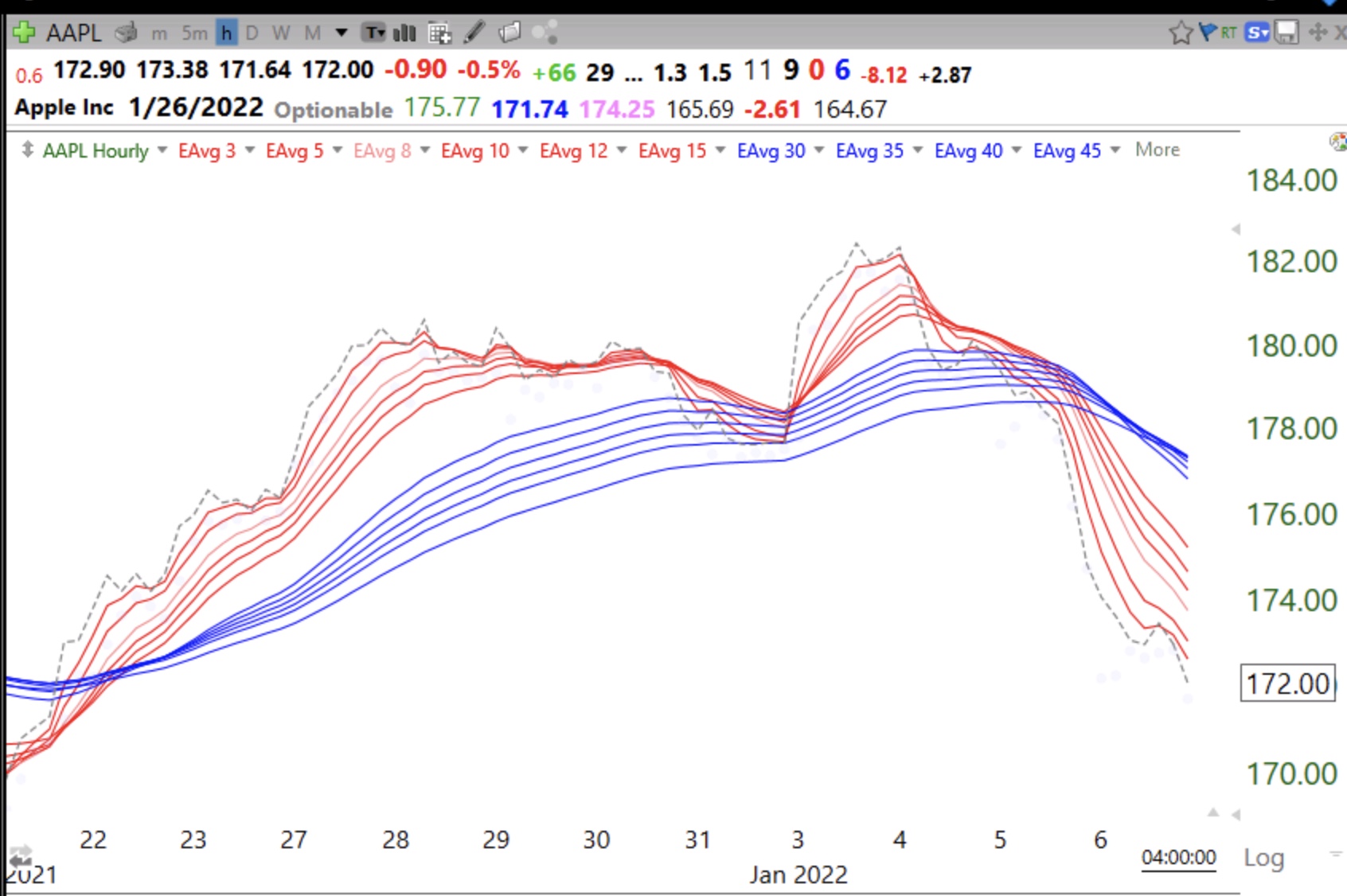Click the green plus add-symbol icon
The image size is (1347, 896).
pyautogui.click(x=24, y=33)
